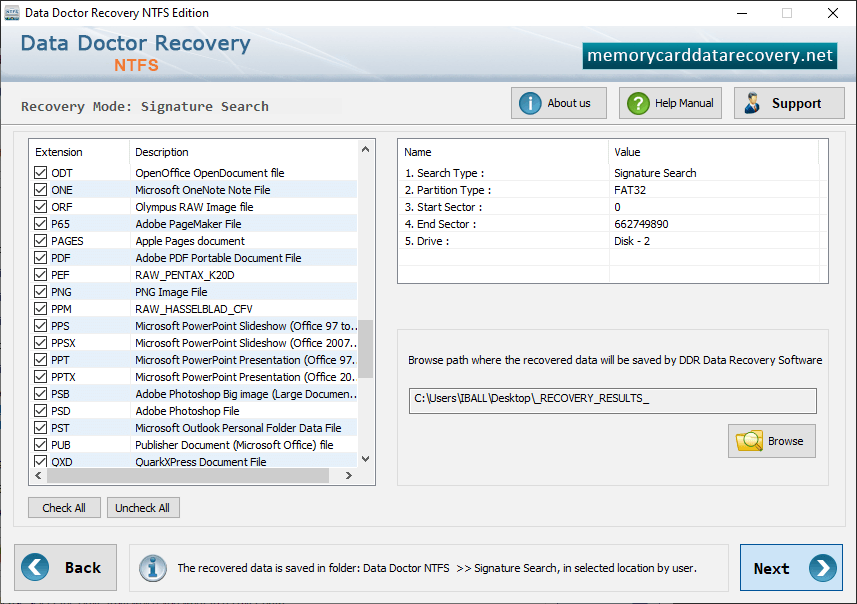This screenshot has width=857, height=604.
Task: Toggle the PSB extension checkbox
Action: pyautogui.click(x=40, y=394)
